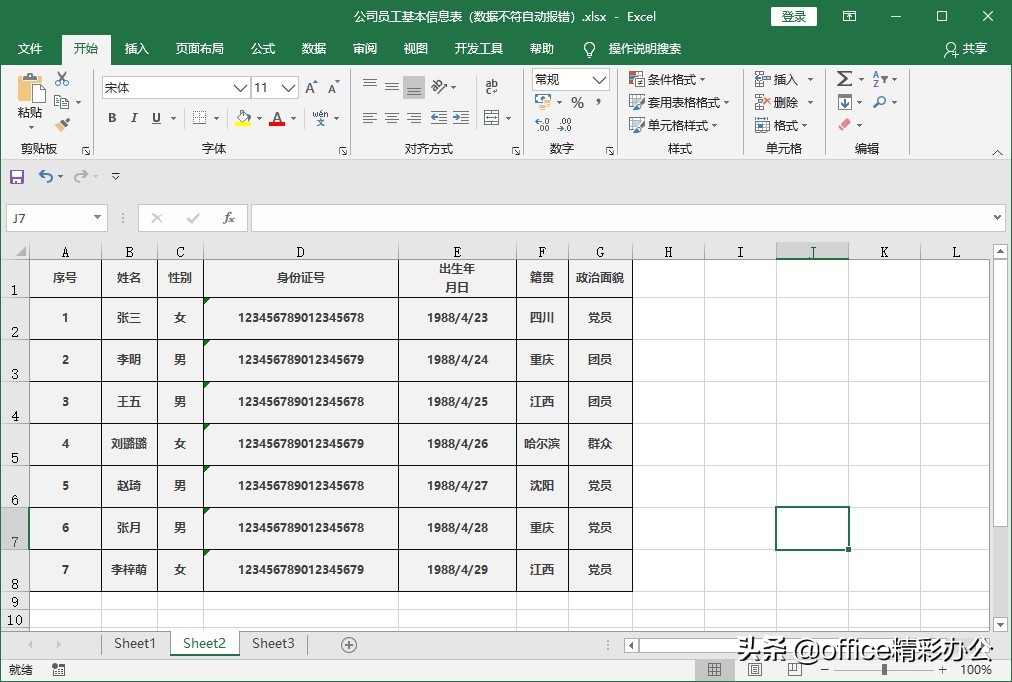Viewport: 1012px width, 682px height.
Task: Switch to the 插入 ribbon tab
Action: (136, 48)
